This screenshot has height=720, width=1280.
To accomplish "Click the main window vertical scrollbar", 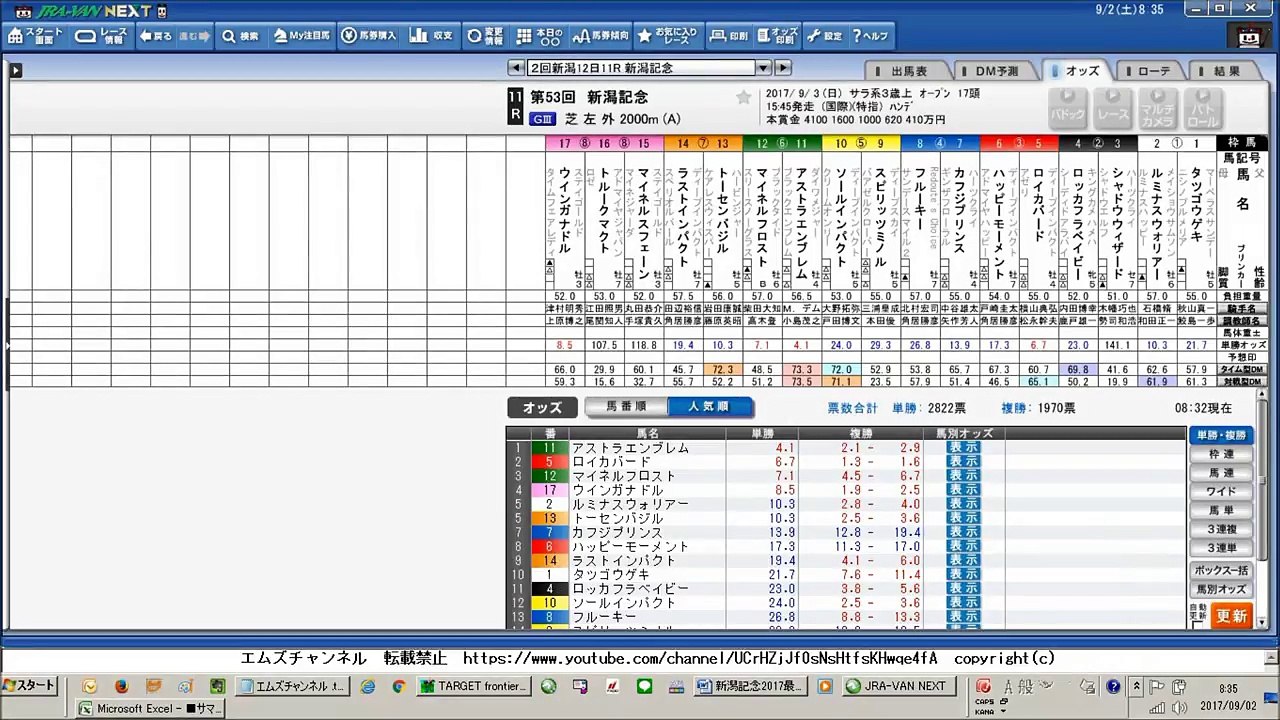I will click(1263, 480).
